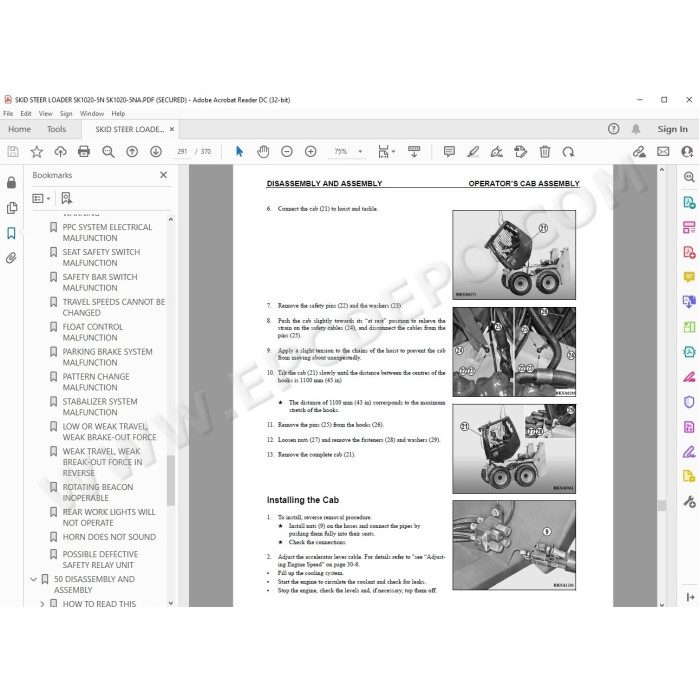The width and height of the screenshot is (700, 700).
Task: Open the FLOAT CONTROL MALFUNCTION bookmark
Action: pos(93,332)
